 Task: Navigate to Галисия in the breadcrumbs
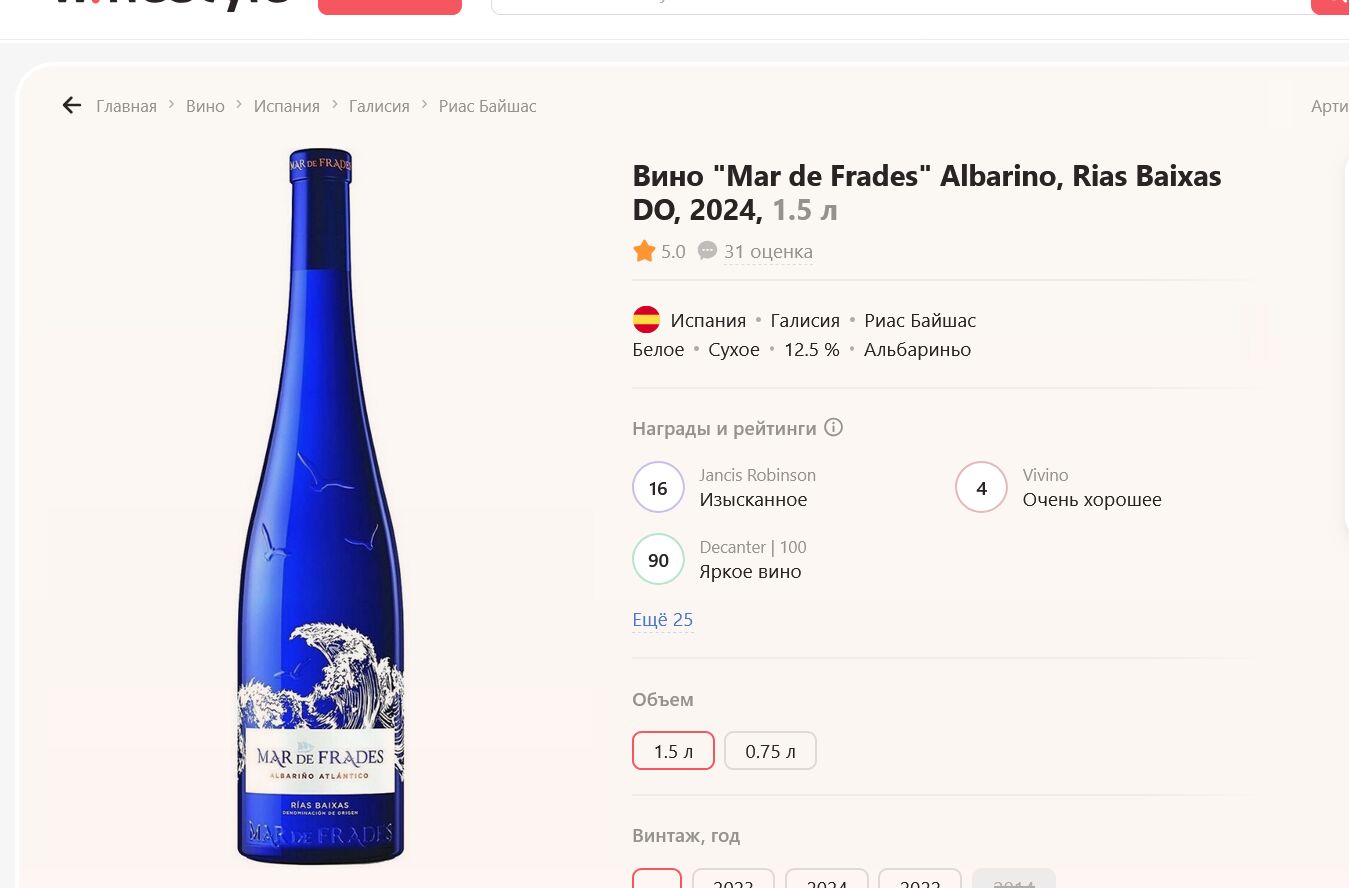click(x=379, y=106)
